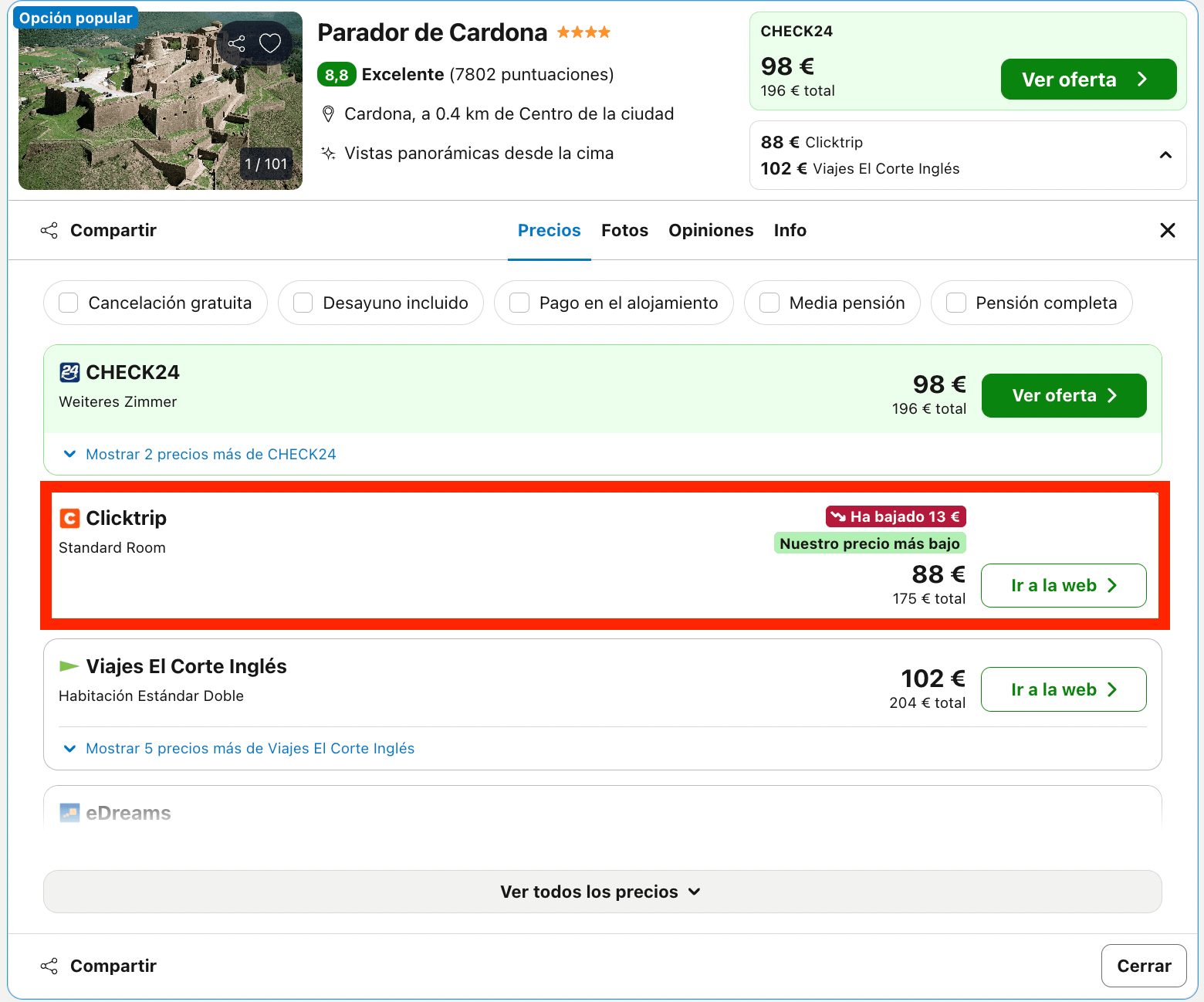Image resolution: width=1204 pixels, height=1002 pixels.
Task: Tick the Media pensión checkbox
Action: click(x=769, y=303)
